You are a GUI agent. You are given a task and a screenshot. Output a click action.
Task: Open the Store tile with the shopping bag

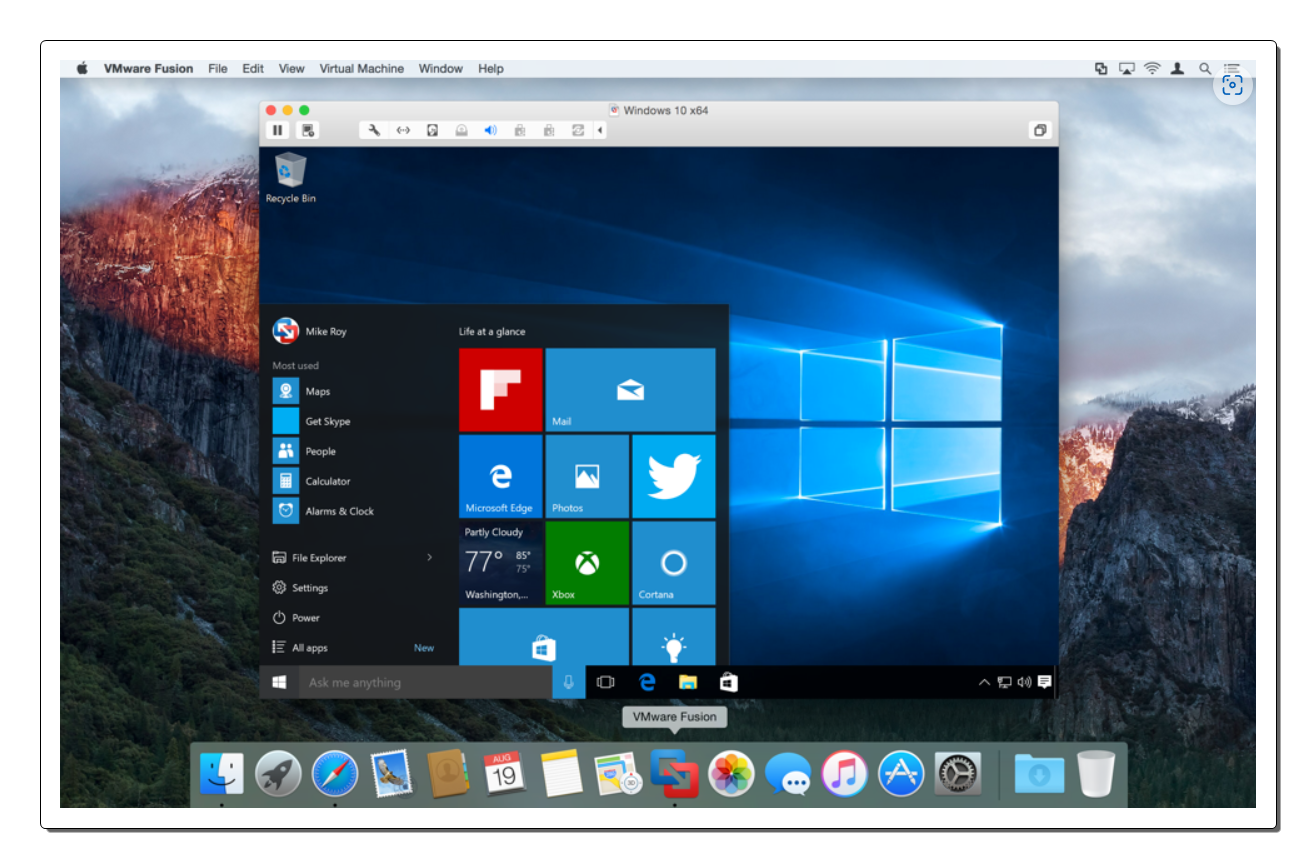(544, 636)
